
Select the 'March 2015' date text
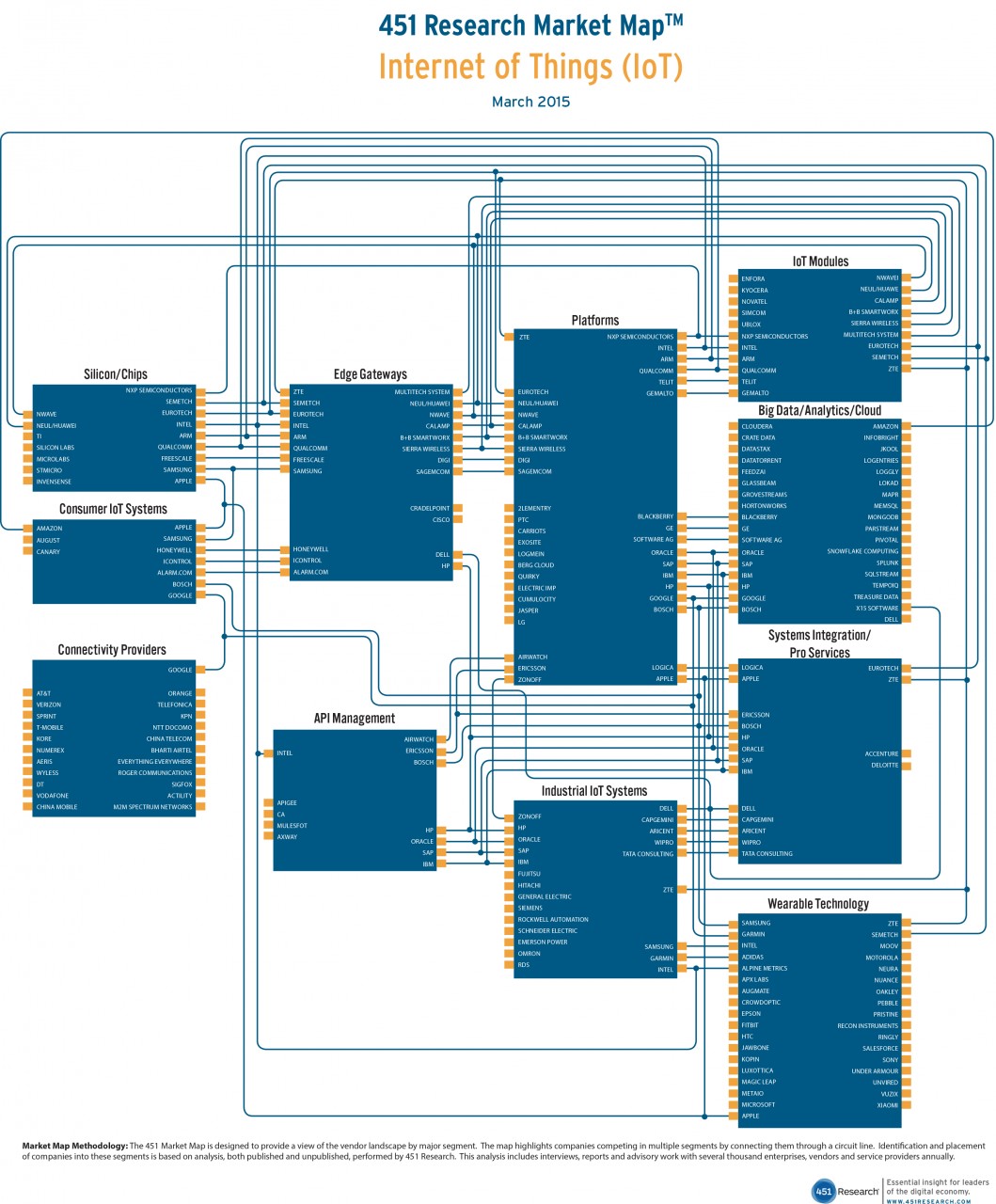(x=530, y=102)
